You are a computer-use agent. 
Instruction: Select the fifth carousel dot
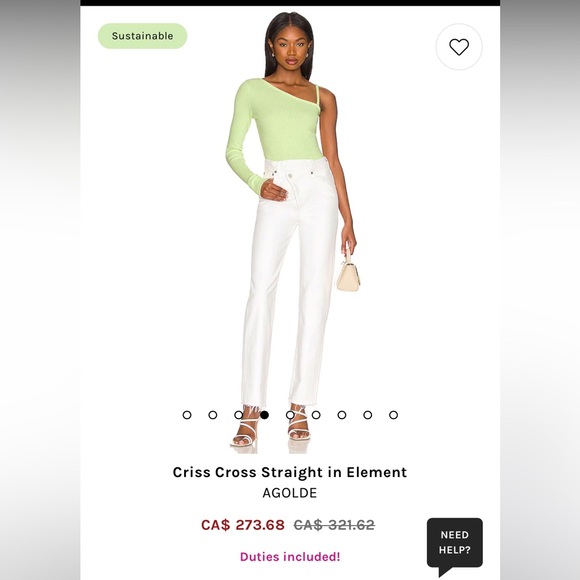(290, 415)
